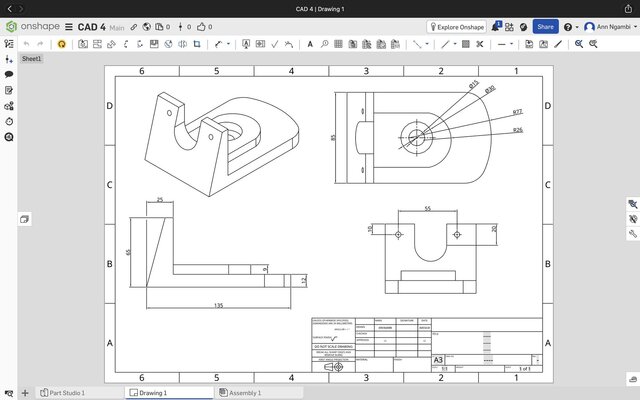Select the Section view tool
The image size is (640, 400).
click(x=126, y=44)
